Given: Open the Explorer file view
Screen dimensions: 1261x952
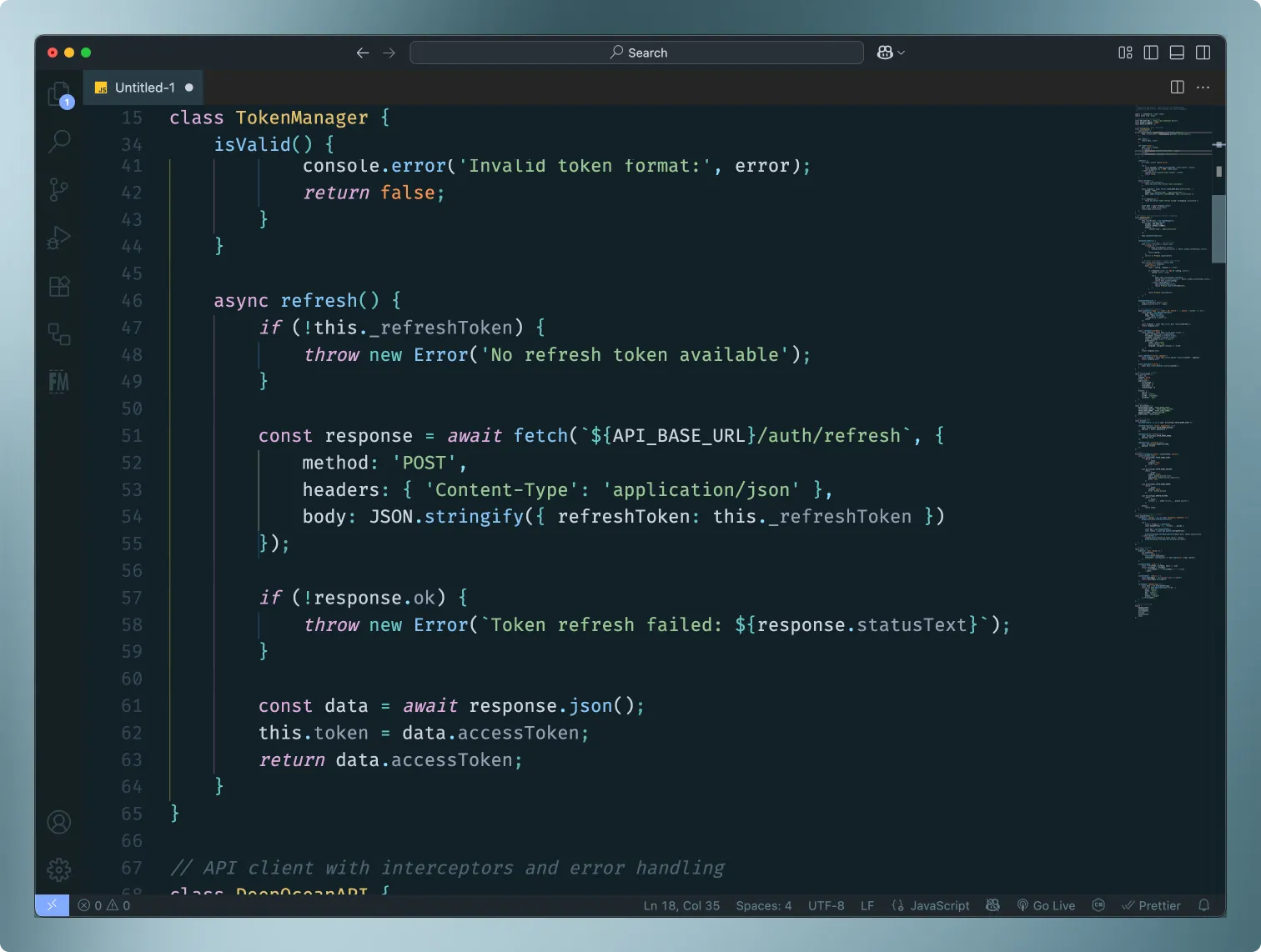Looking at the screenshot, I should pyautogui.click(x=58, y=94).
